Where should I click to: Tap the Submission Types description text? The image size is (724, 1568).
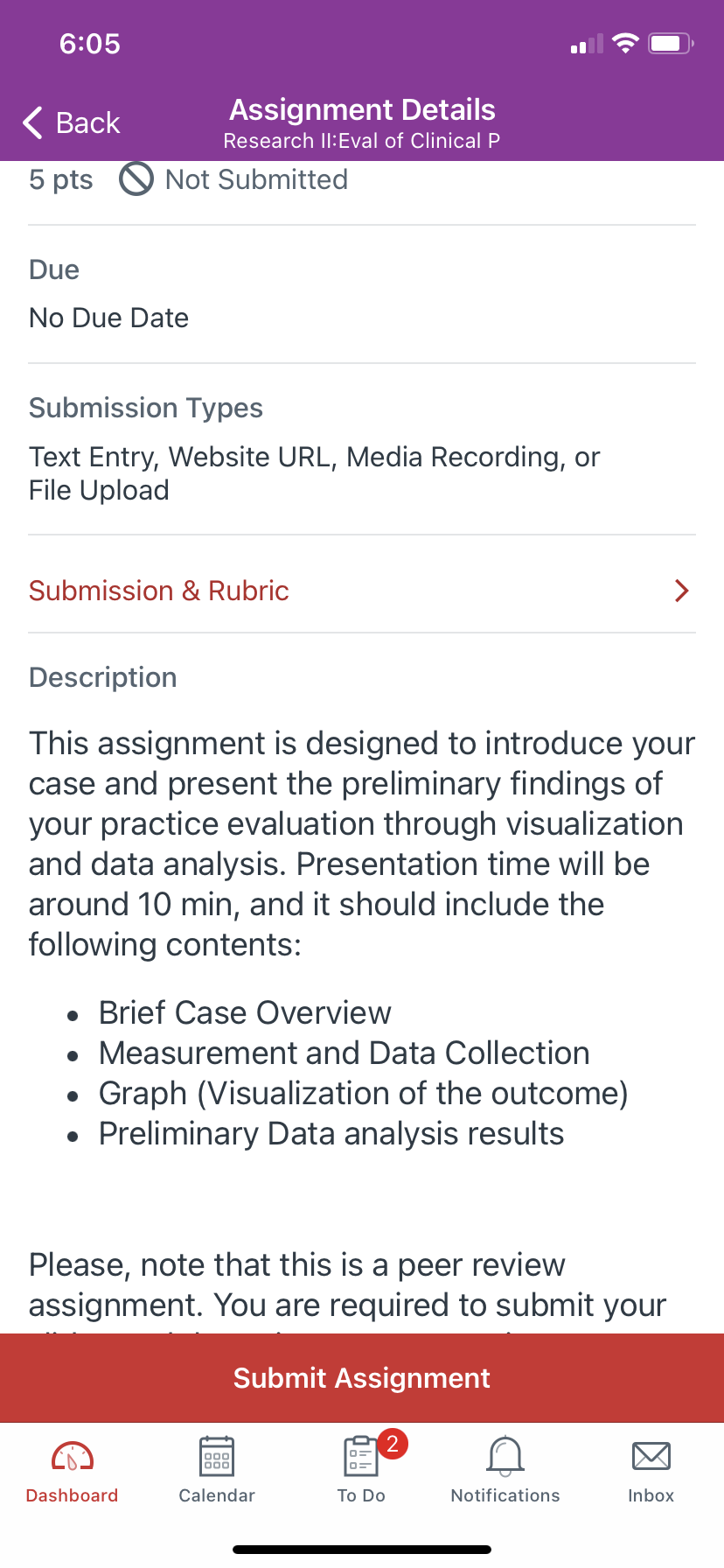click(x=315, y=473)
